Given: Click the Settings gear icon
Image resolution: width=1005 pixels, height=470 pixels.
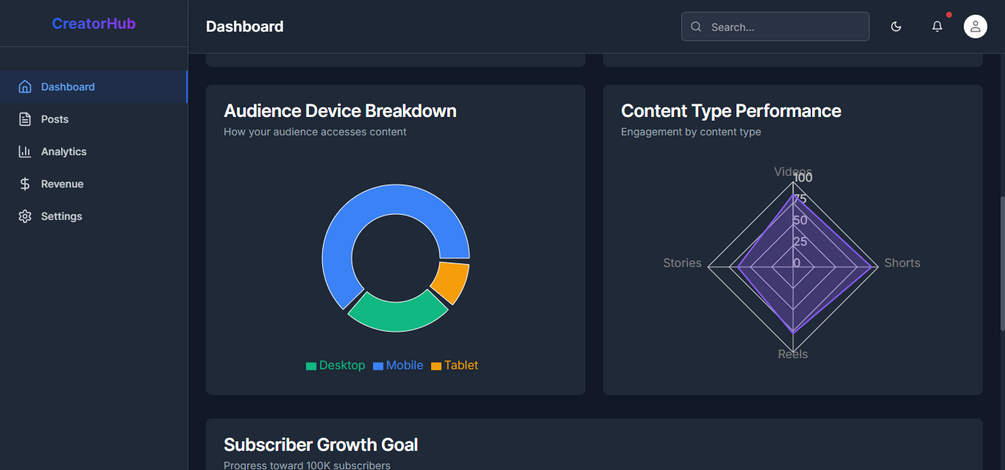Looking at the screenshot, I should click(25, 216).
